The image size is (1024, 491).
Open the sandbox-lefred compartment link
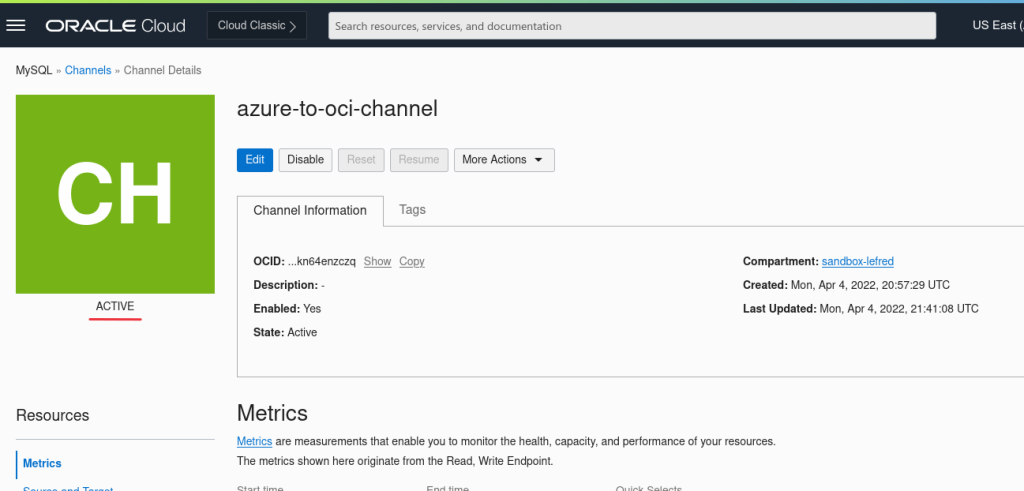[x=857, y=262]
